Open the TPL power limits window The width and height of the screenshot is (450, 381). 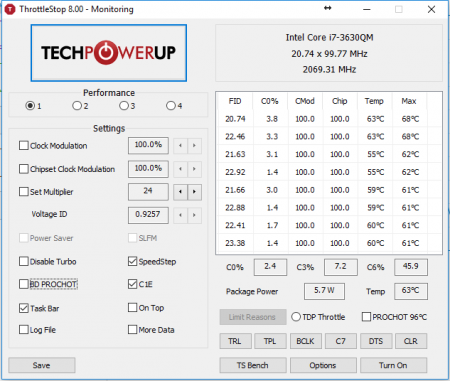pyautogui.click(x=270, y=341)
